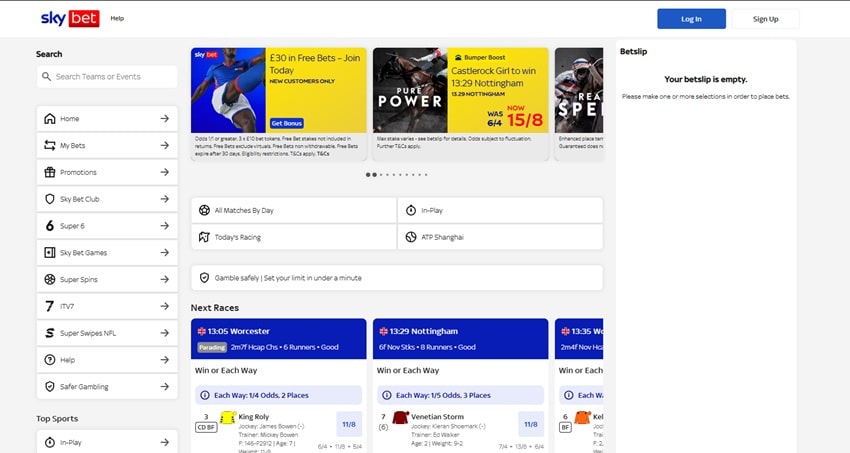Click the Get Bonus button

click(287, 123)
